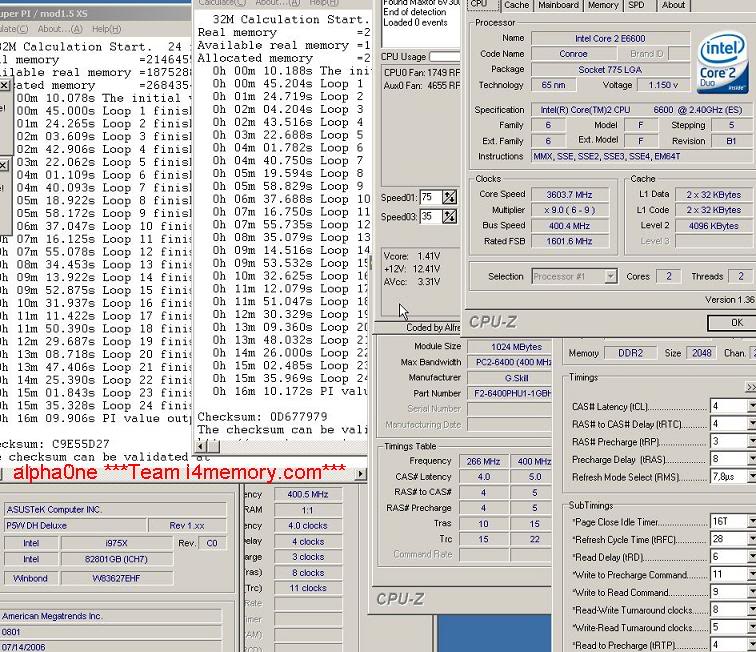Click the Part Number F2-6400PHU1-1GB
756x652 pixels.
coord(510,393)
